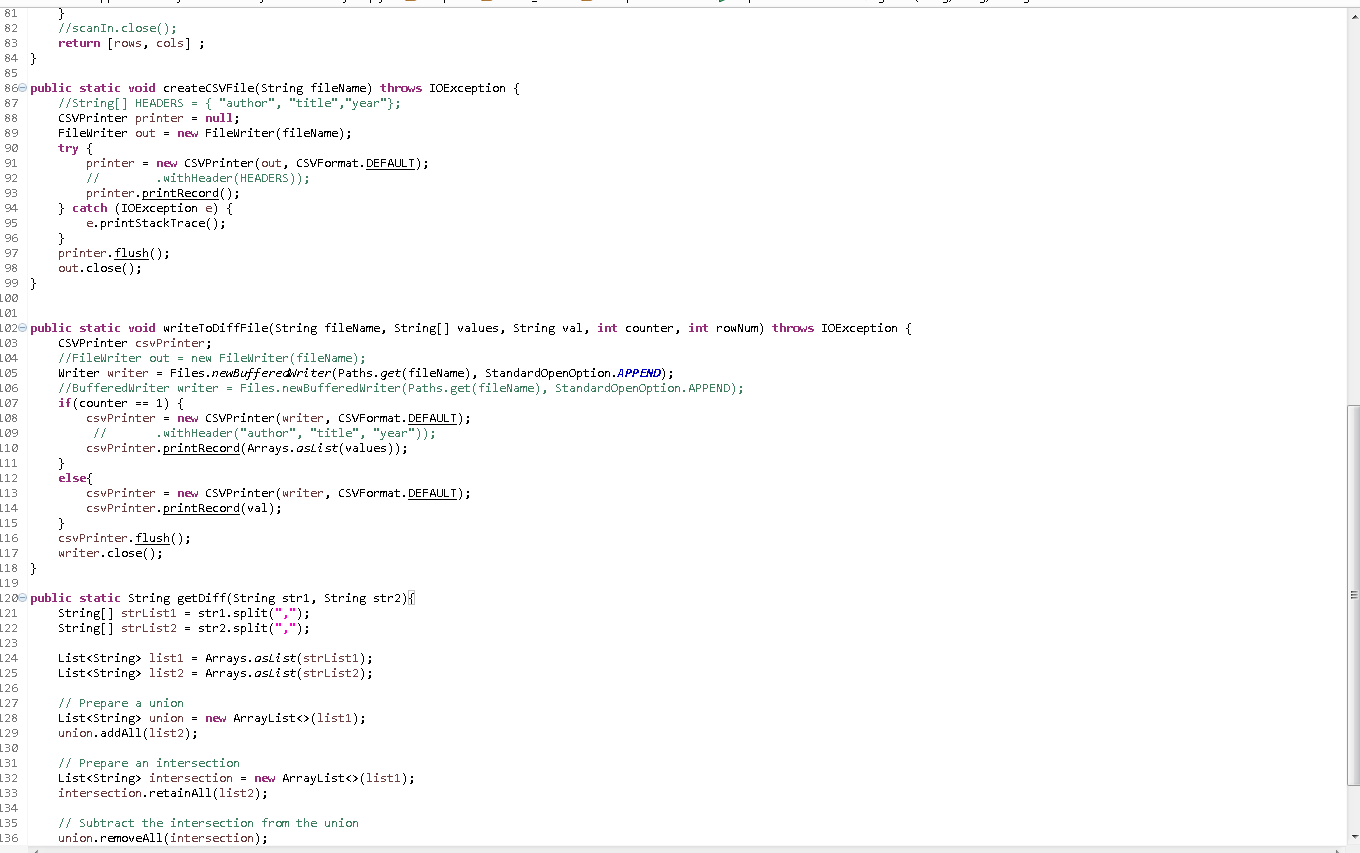
Task: Click the "//String[] HEADERS" comment line
Action: tap(229, 103)
